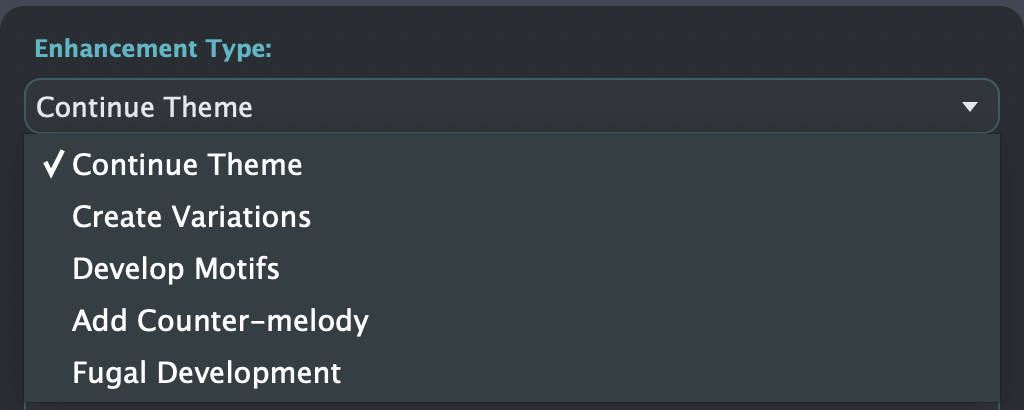Click the white downward triangle icon

pos(970,106)
